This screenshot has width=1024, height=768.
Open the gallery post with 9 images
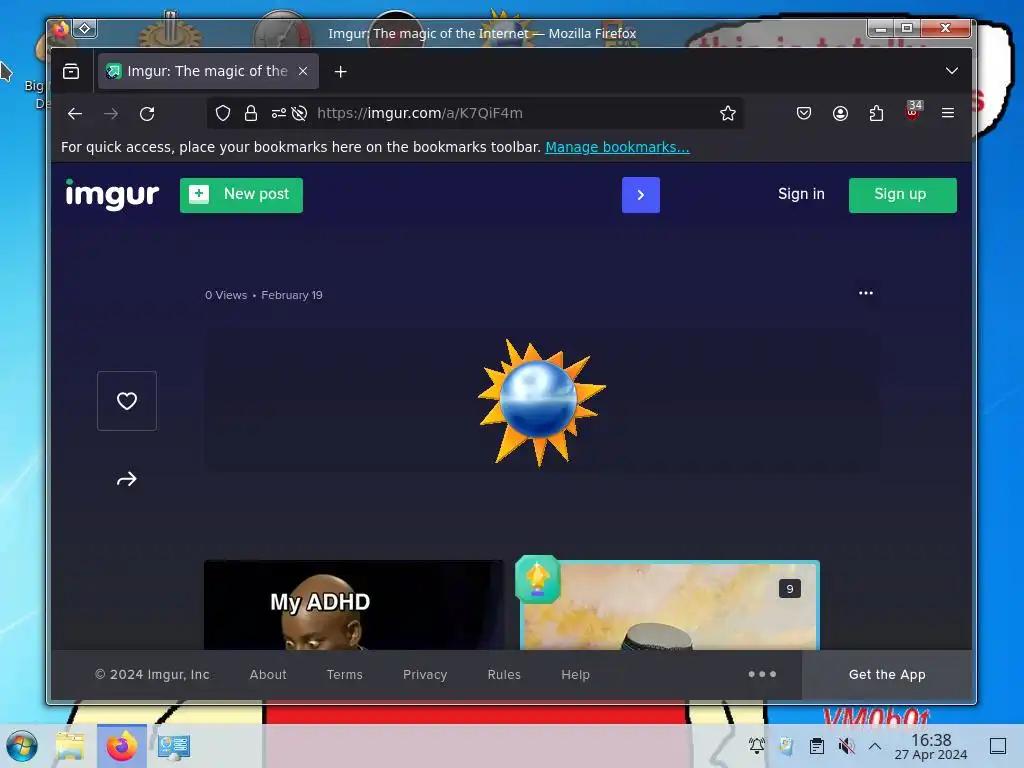(669, 605)
